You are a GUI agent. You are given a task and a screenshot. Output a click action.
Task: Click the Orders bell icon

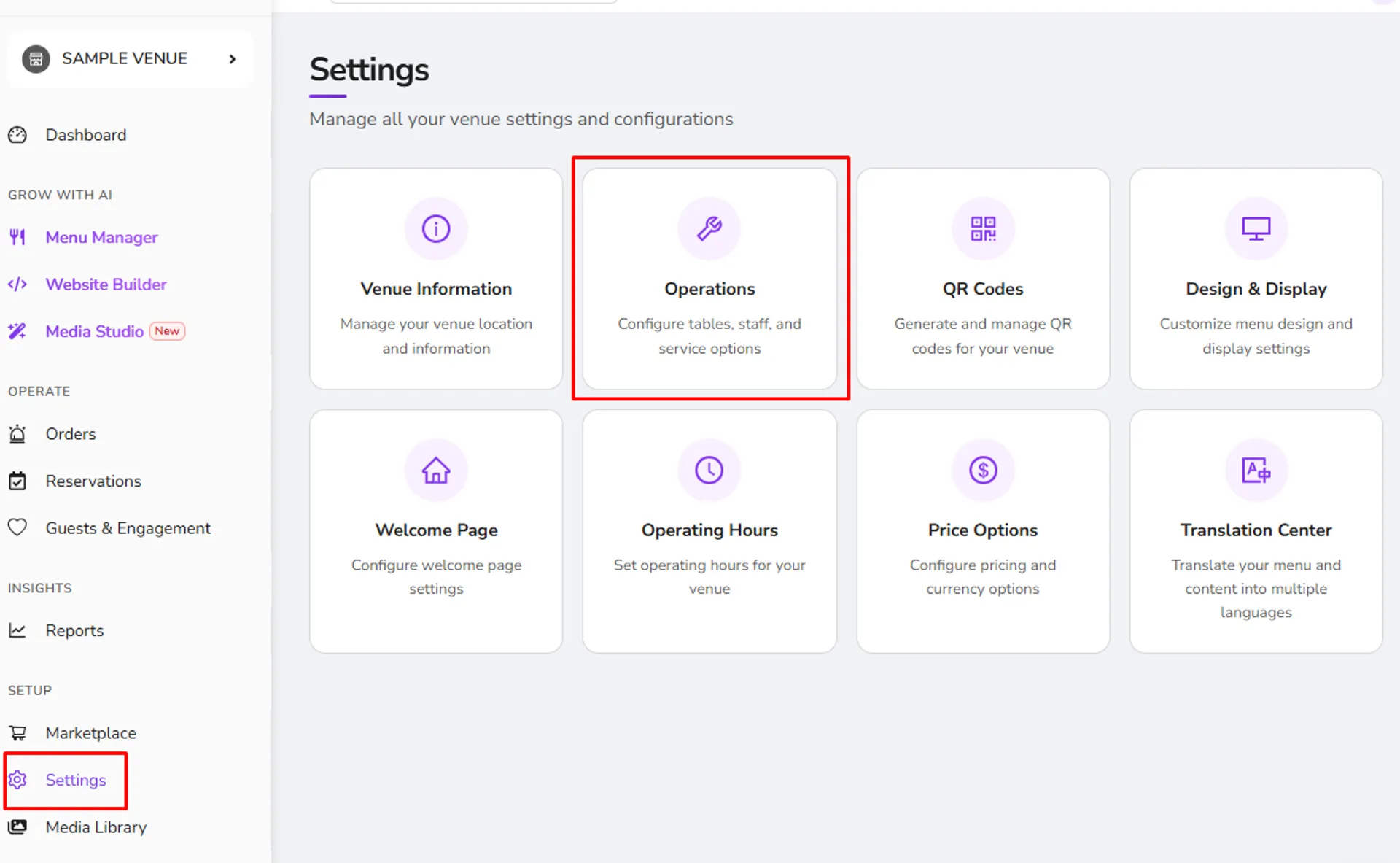click(x=17, y=434)
